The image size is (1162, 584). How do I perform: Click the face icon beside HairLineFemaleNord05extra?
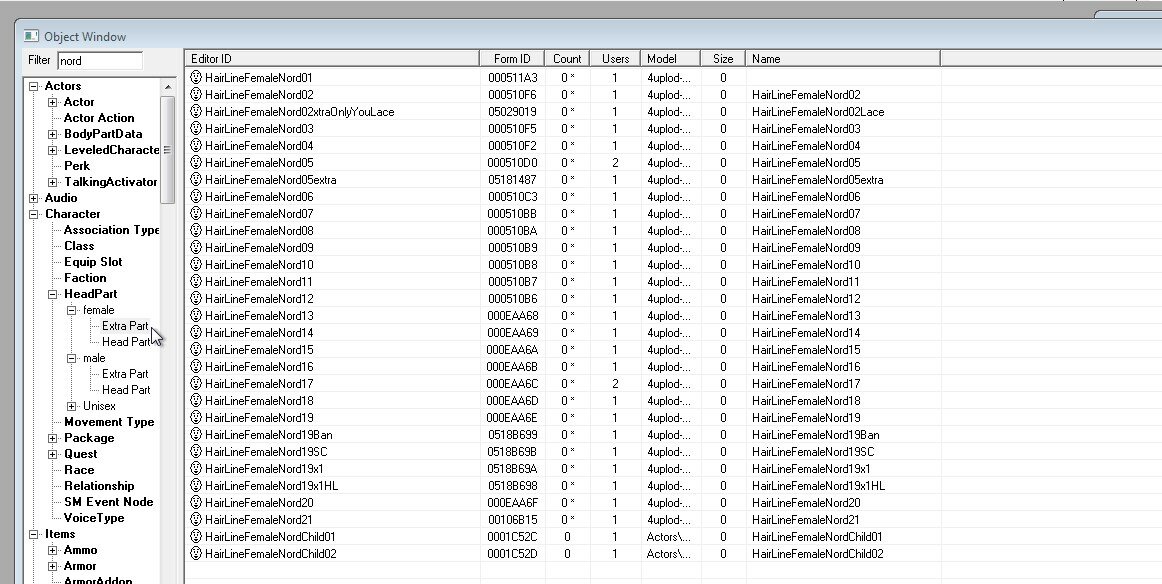tap(196, 179)
